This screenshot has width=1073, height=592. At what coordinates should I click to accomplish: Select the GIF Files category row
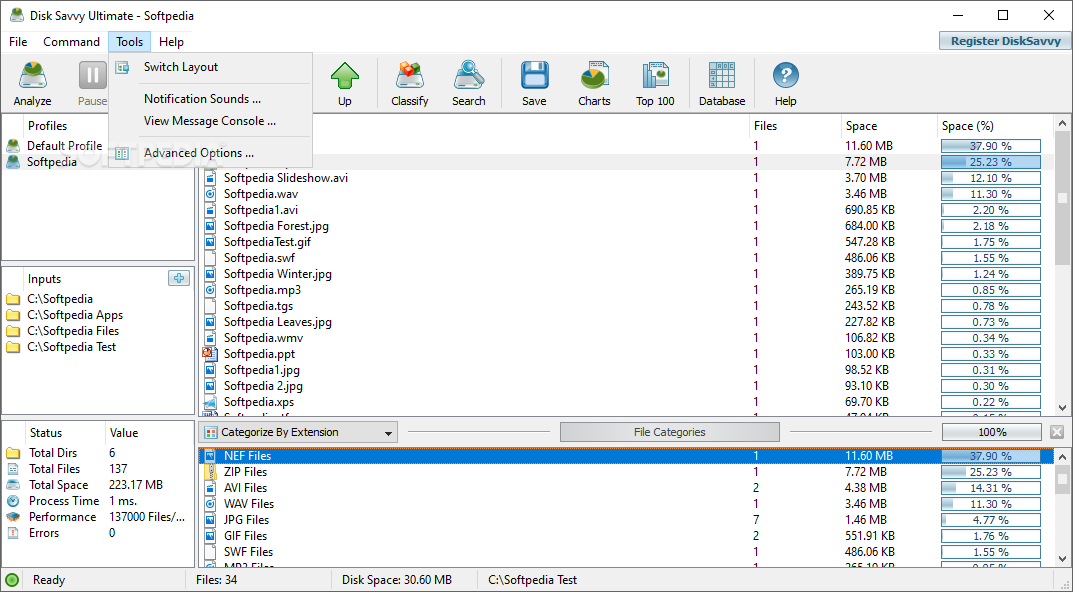(626, 536)
